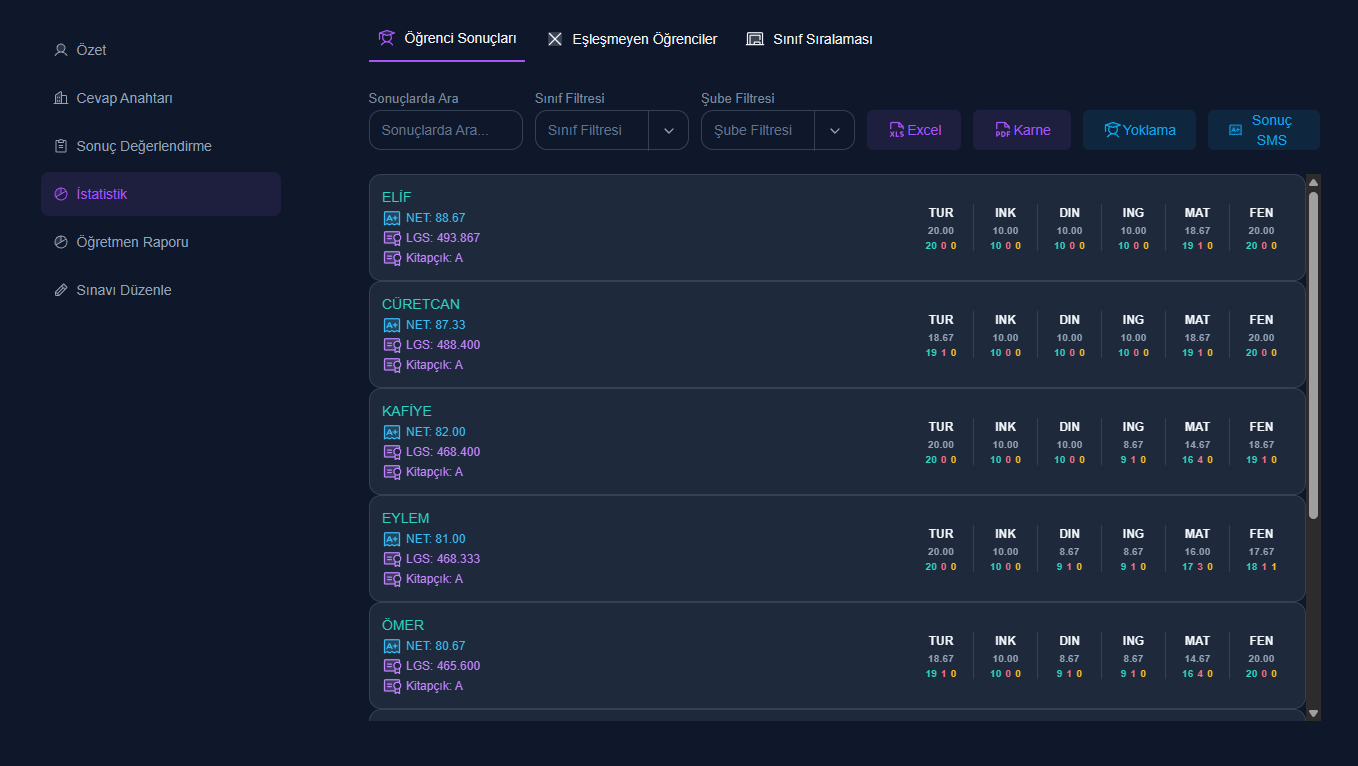Open Yoklama attendance button
The height and width of the screenshot is (766, 1358).
pos(1139,130)
